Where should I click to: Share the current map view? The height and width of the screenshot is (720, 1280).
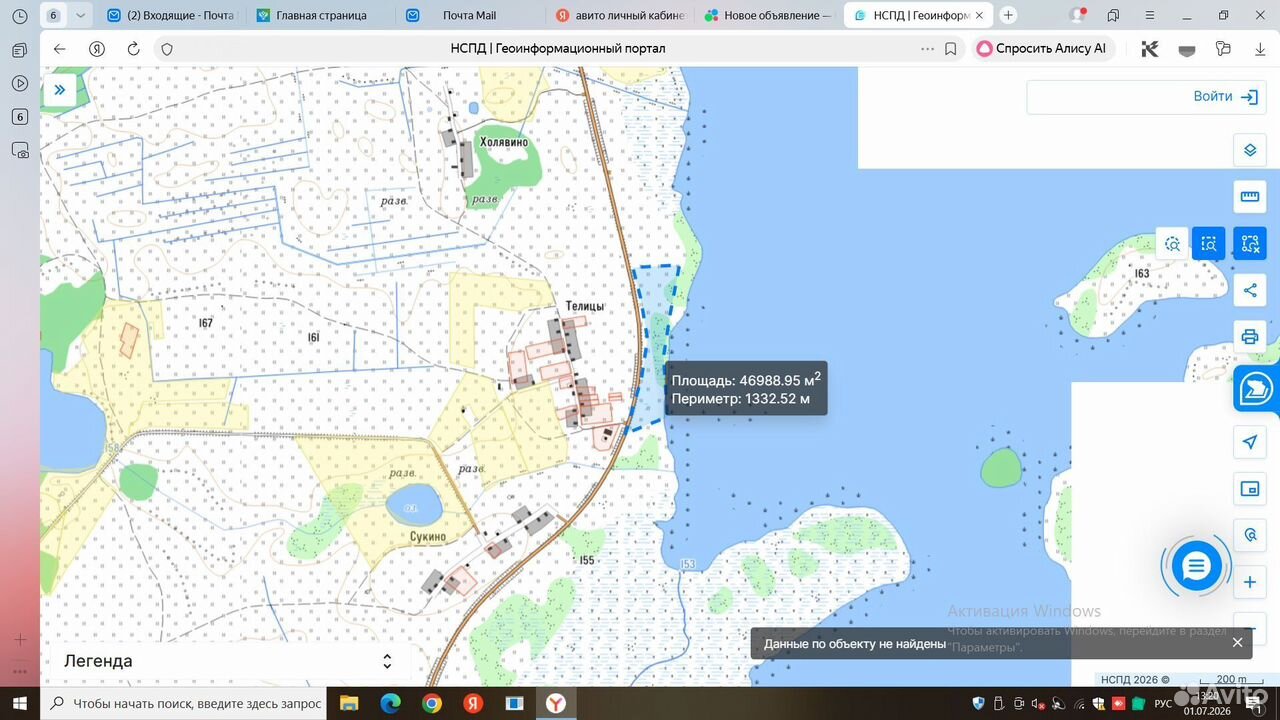click(1250, 290)
